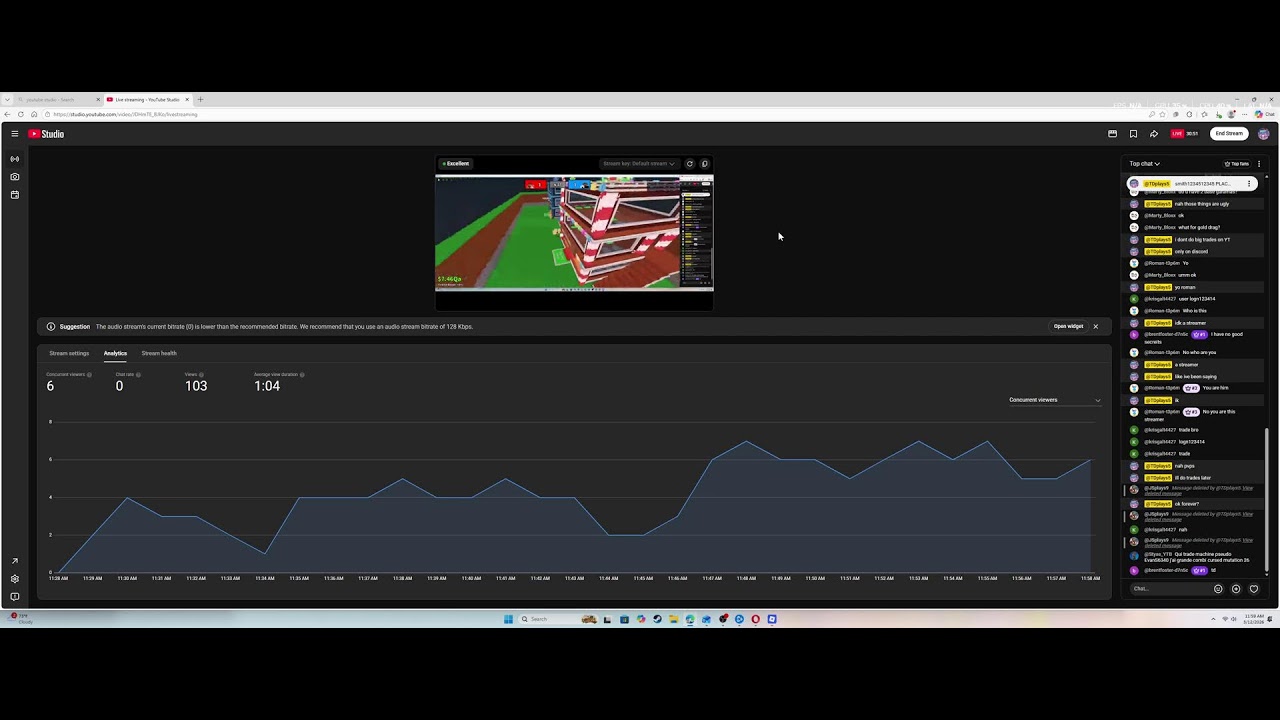Open the Windows Start button
This screenshot has width=1280, height=720.
coord(508,619)
